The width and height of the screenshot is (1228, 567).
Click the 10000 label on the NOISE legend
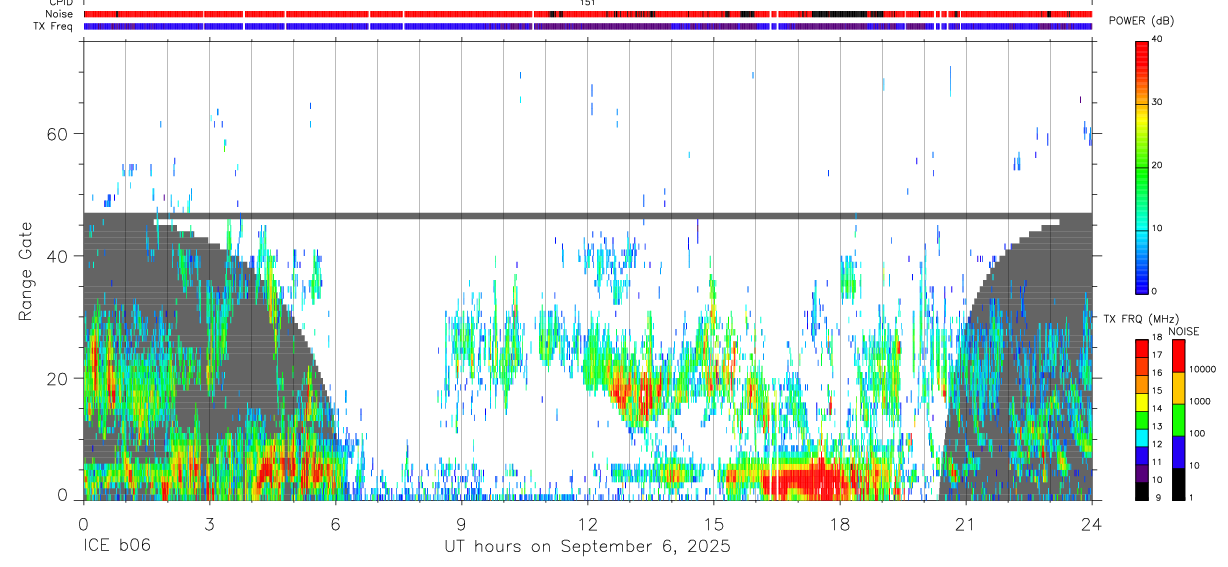coord(1202,370)
